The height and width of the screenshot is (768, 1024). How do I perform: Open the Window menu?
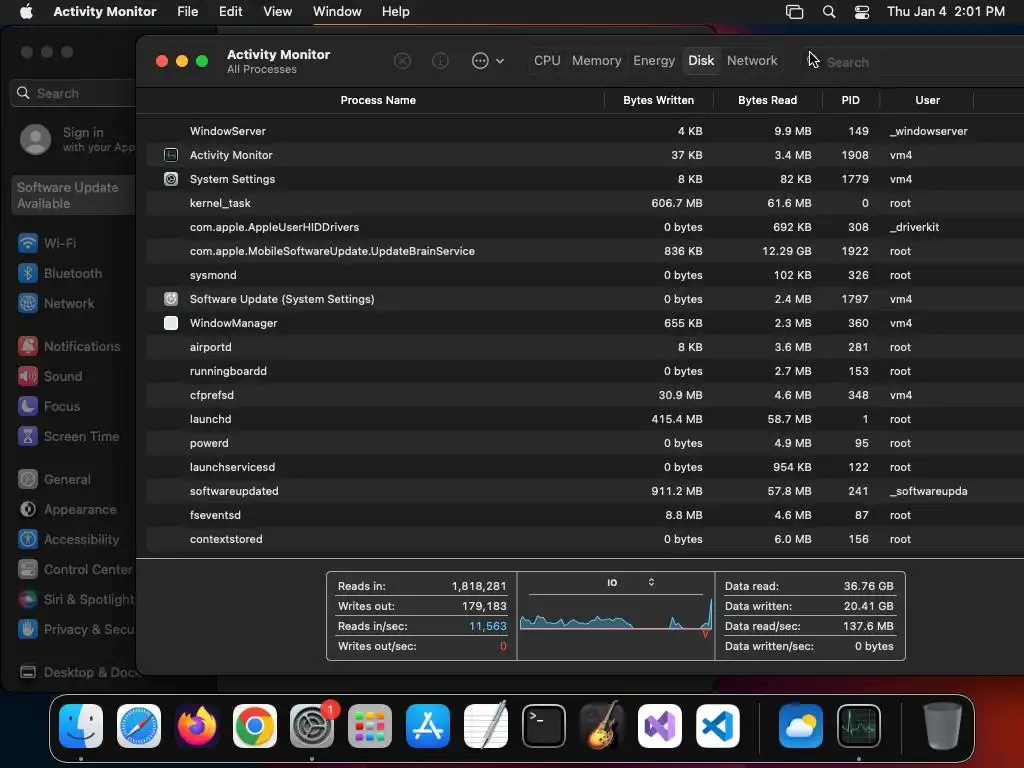pyautogui.click(x=337, y=11)
